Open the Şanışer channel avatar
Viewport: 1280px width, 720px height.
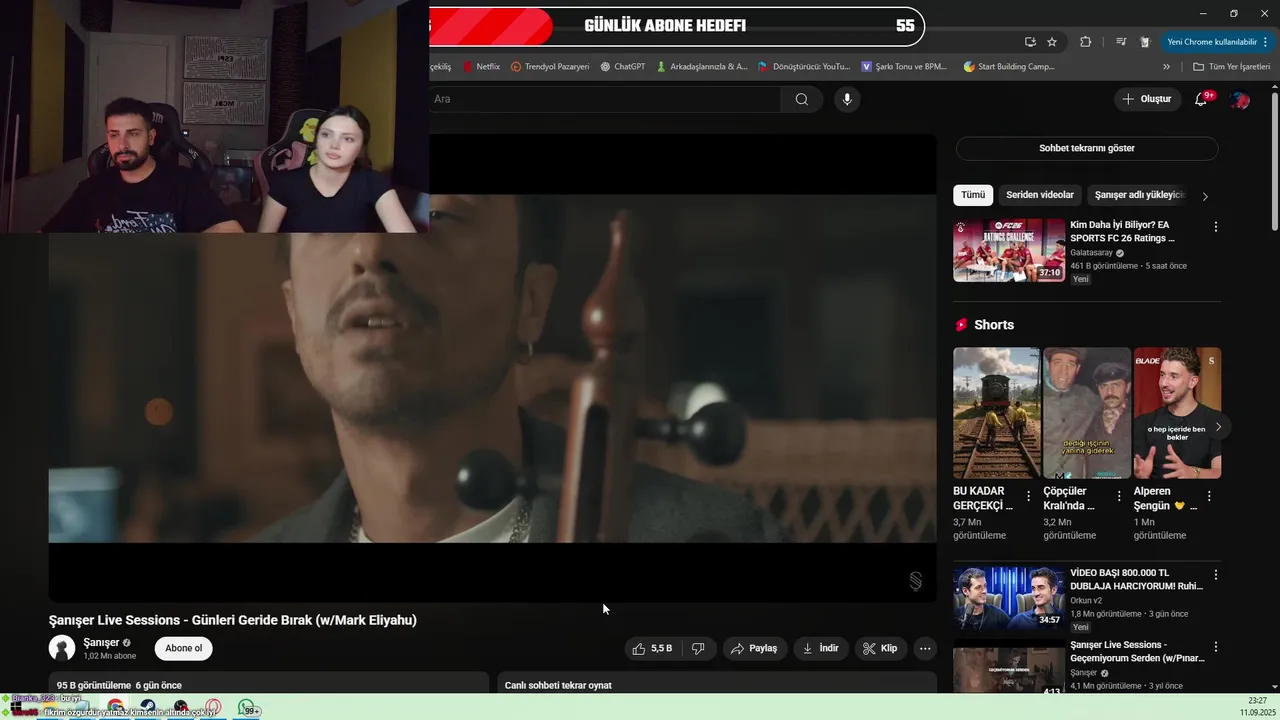coord(62,648)
